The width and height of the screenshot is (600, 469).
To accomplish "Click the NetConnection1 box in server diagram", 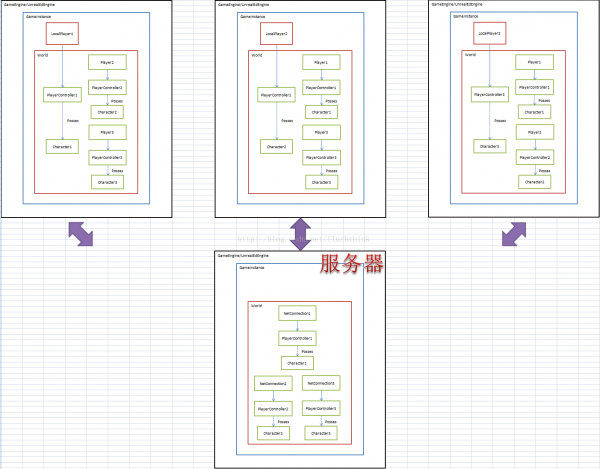I will [297, 313].
